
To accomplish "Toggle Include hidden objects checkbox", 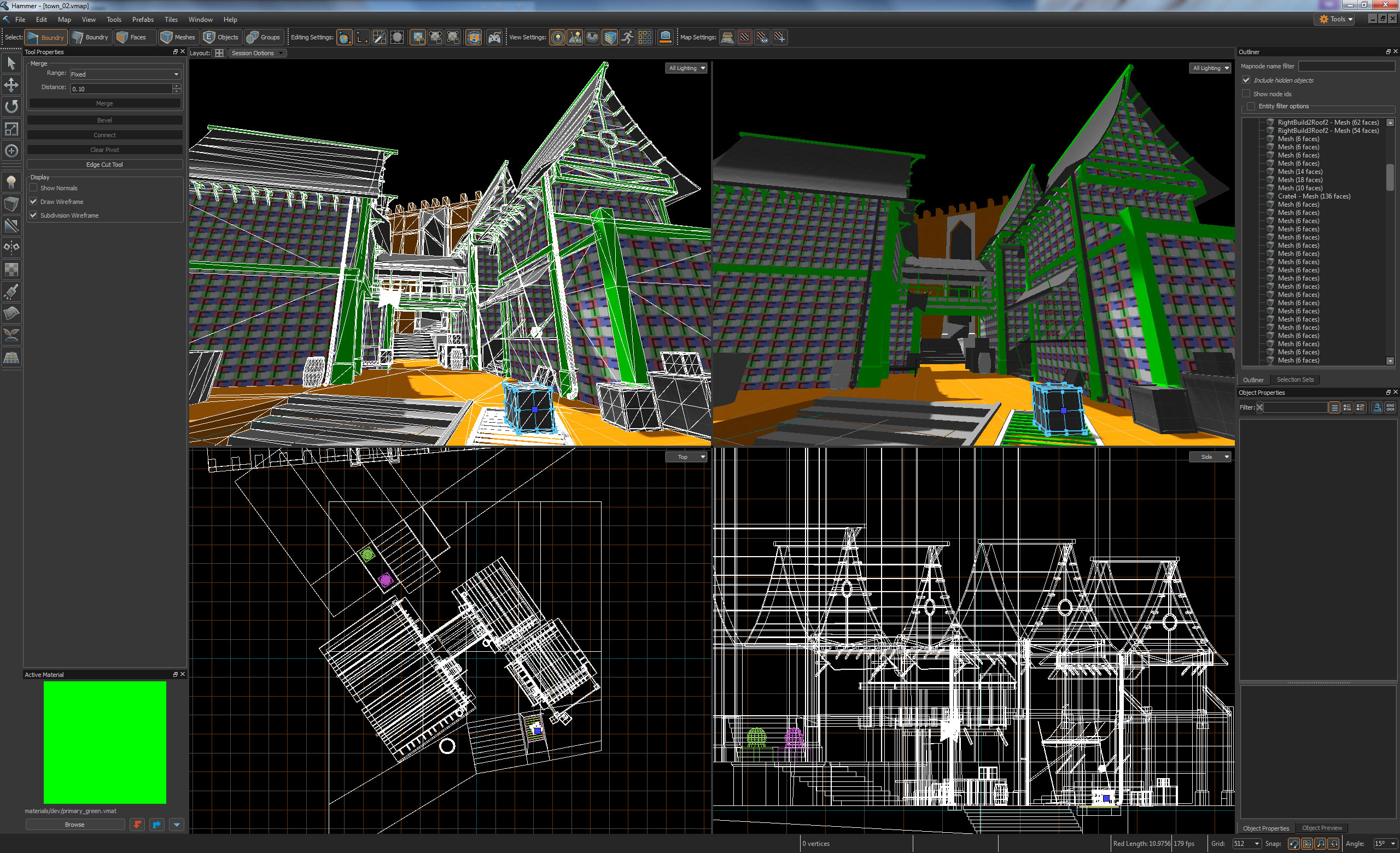I will click(1246, 80).
